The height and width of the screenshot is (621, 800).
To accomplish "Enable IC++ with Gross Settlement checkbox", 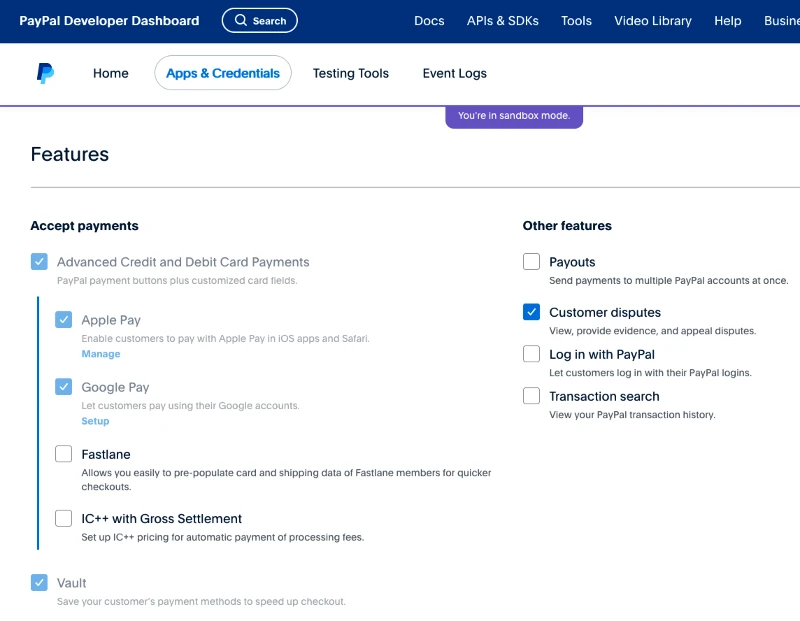I will click(64, 518).
